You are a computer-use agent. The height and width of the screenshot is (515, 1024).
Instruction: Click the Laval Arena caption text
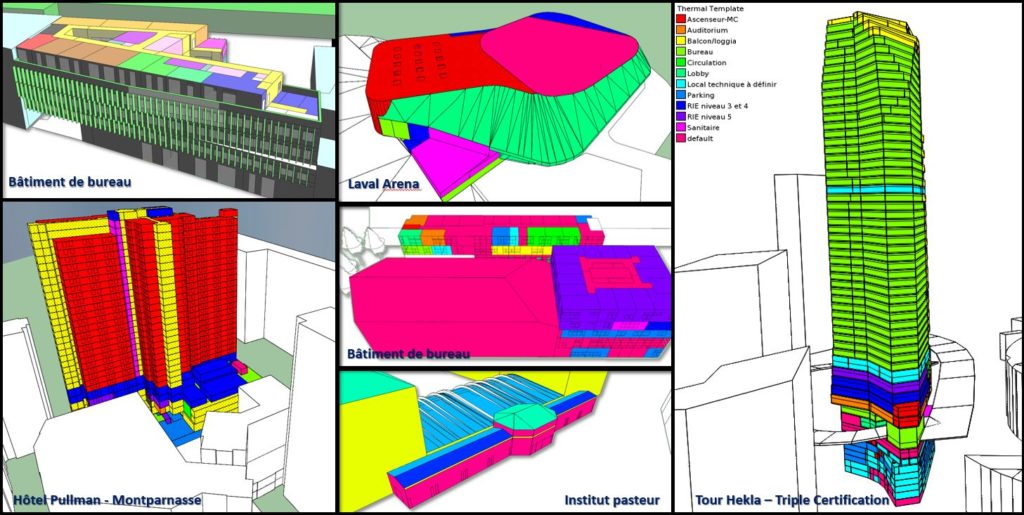[x=386, y=184]
